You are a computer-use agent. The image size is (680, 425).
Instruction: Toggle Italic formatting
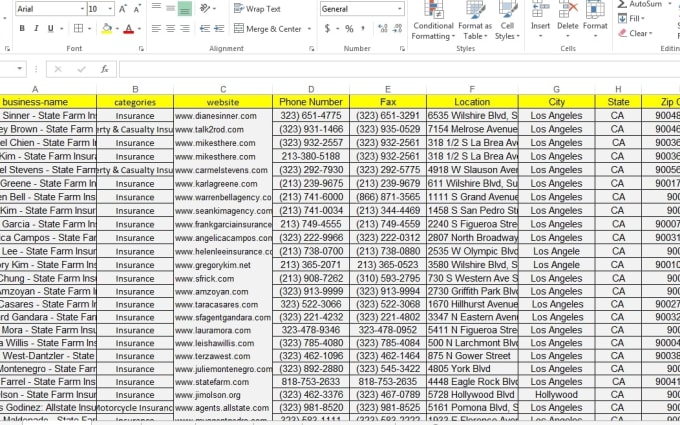[x=36, y=29]
